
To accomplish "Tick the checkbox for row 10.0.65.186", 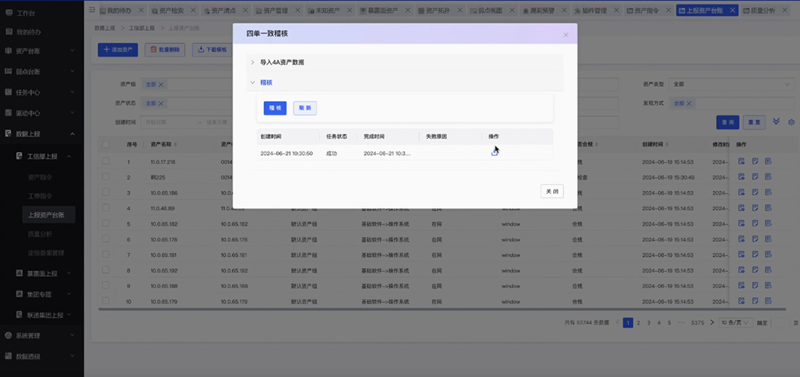I will tap(106, 192).
